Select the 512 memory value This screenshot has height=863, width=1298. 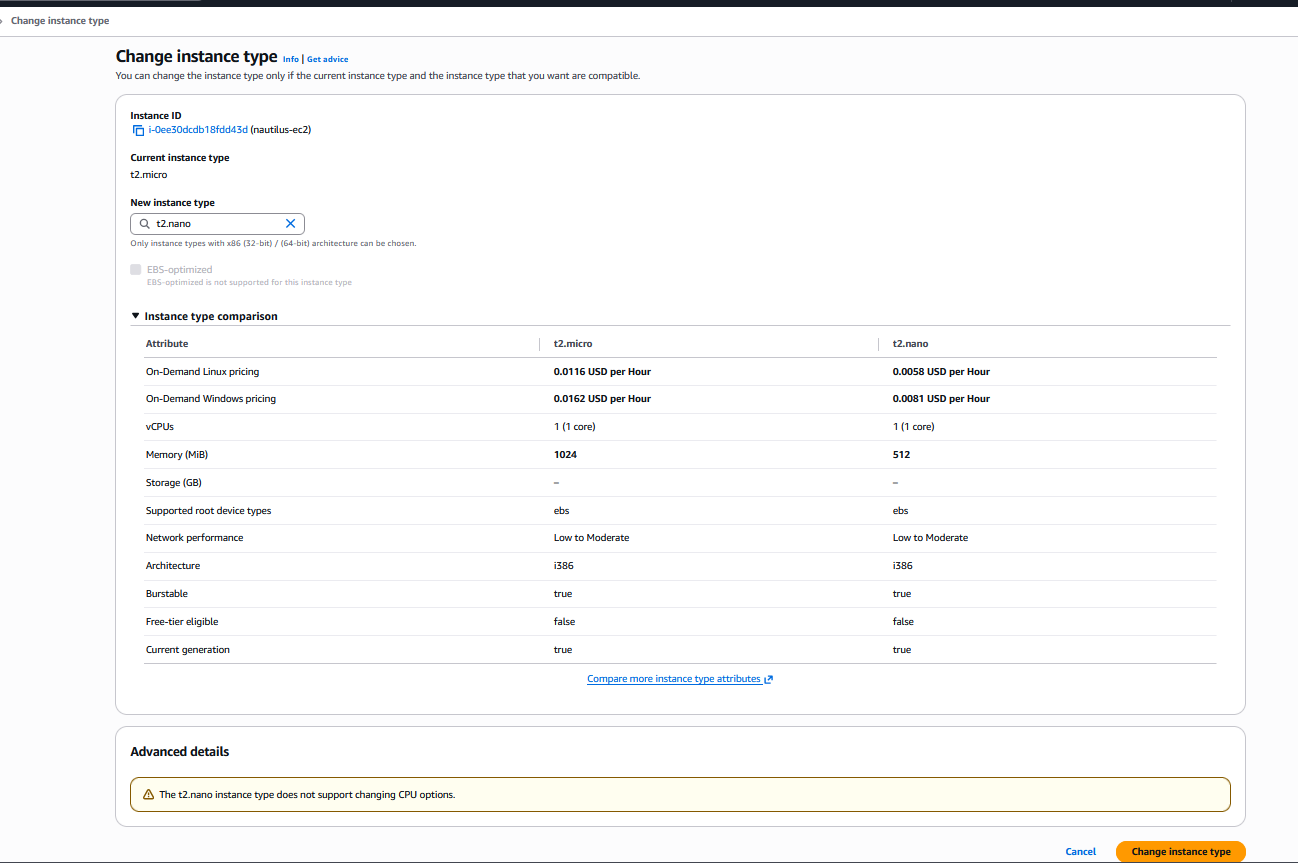coord(901,455)
